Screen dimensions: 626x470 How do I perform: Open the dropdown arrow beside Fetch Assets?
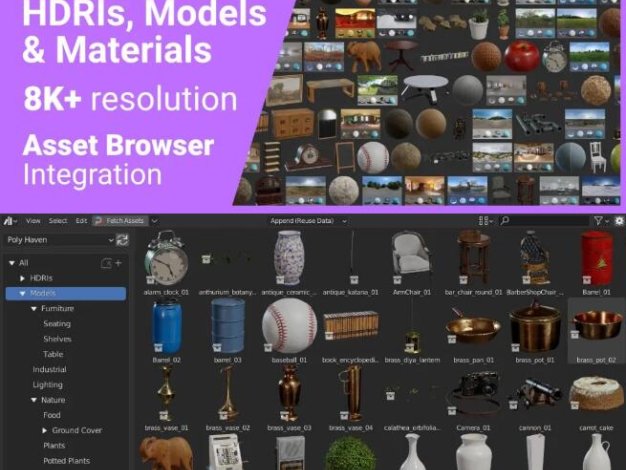click(x=154, y=221)
